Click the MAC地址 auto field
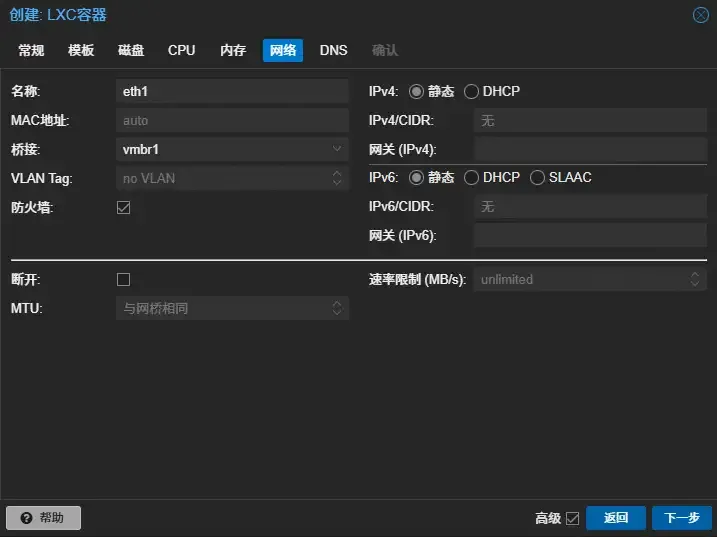This screenshot has height=537, width=717. point(232,121)
